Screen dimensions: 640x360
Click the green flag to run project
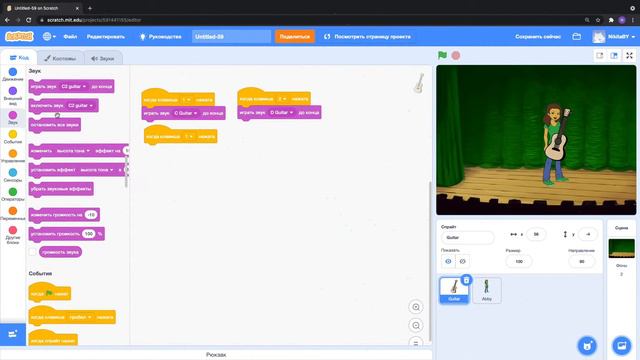click(442, 55)
